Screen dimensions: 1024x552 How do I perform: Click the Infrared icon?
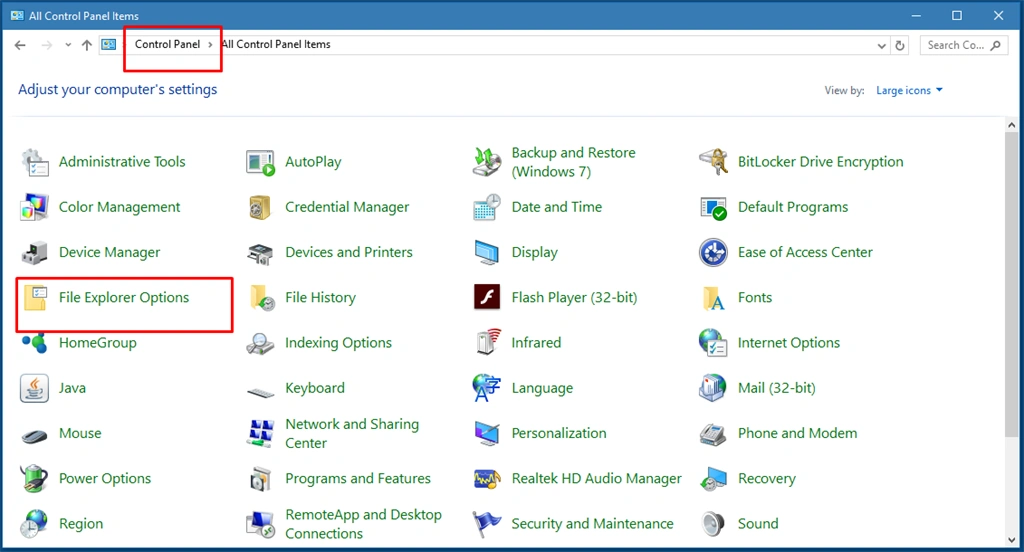tap(488, 342)
